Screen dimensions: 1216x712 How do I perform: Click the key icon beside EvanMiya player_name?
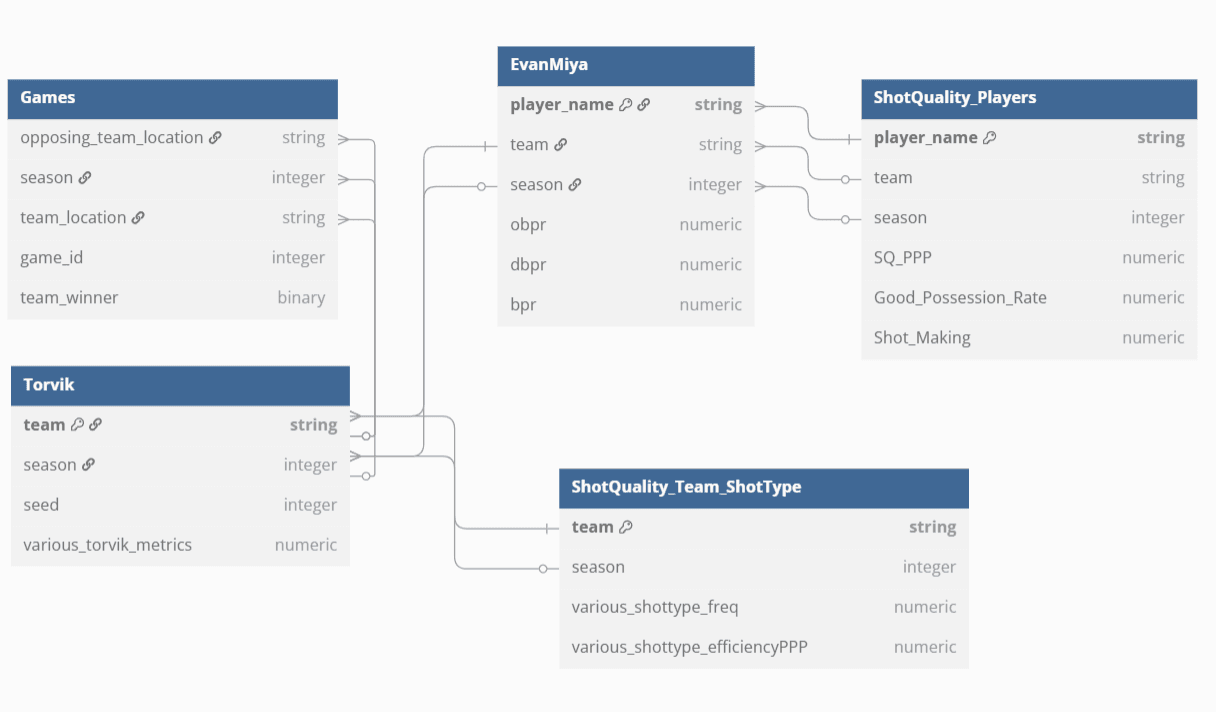click(626, 104)
